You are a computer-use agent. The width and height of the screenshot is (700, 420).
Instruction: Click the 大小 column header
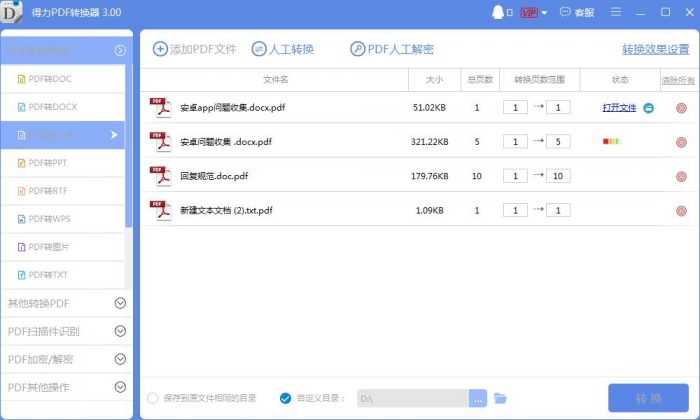[434, 80]
